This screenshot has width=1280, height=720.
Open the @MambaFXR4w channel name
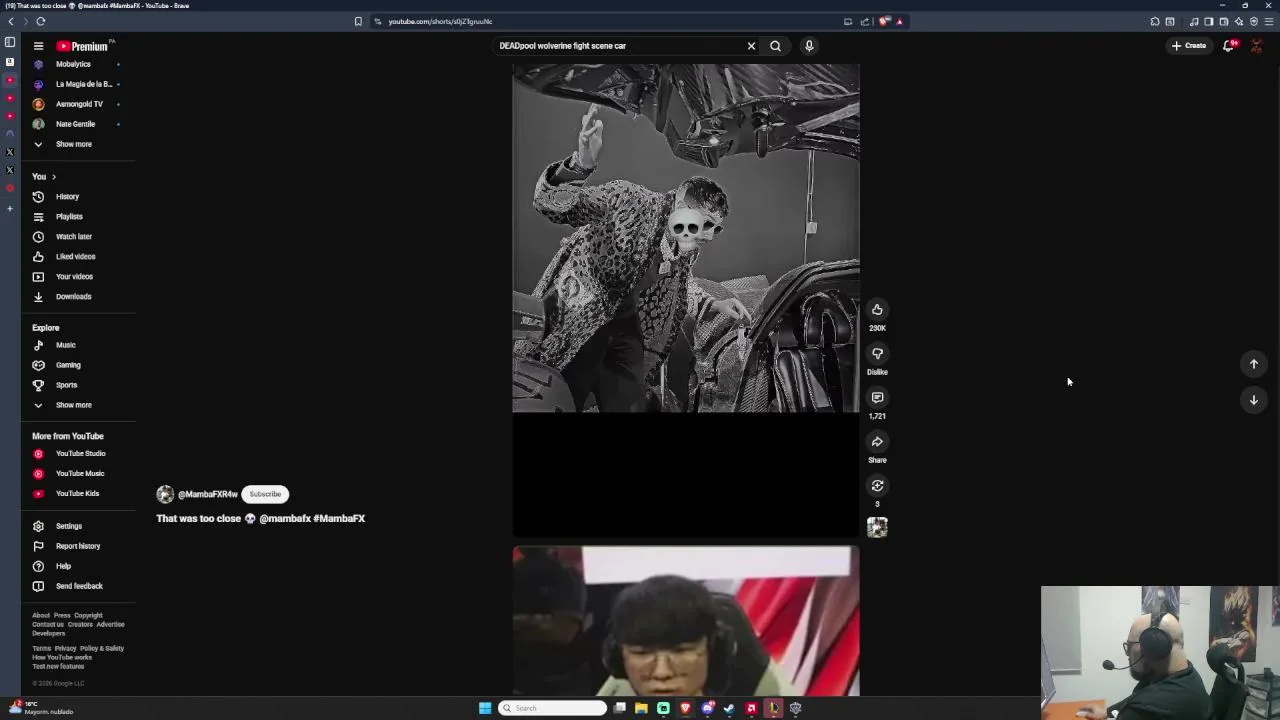[207, 494]
